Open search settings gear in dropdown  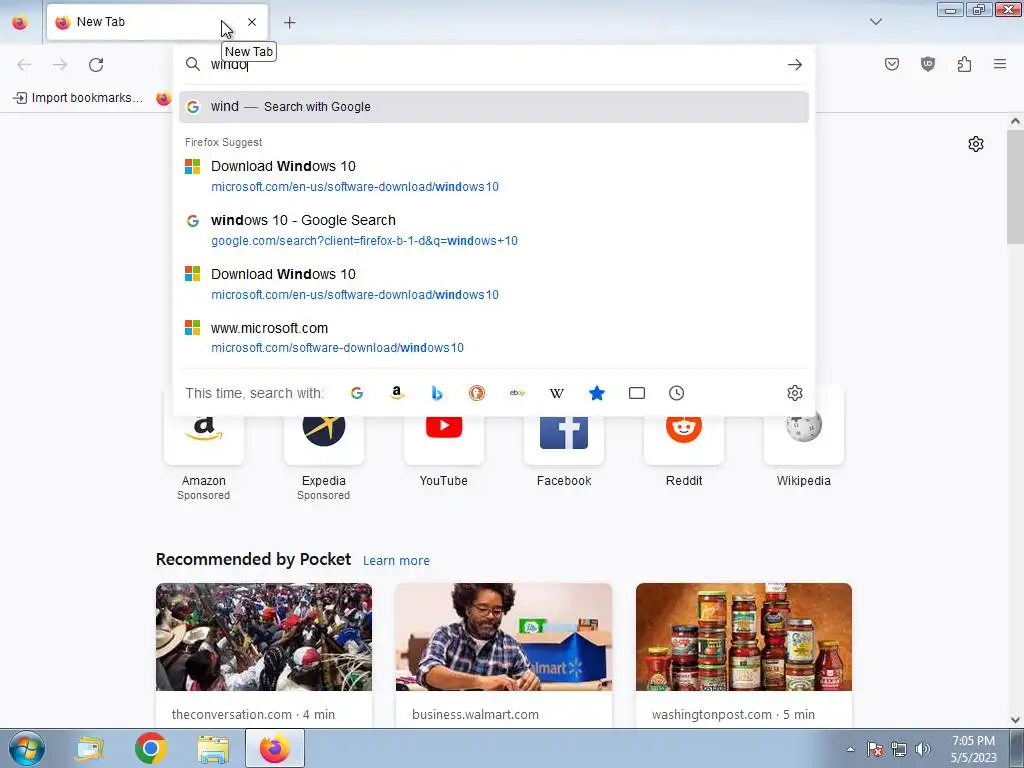(x=795, y=393)
